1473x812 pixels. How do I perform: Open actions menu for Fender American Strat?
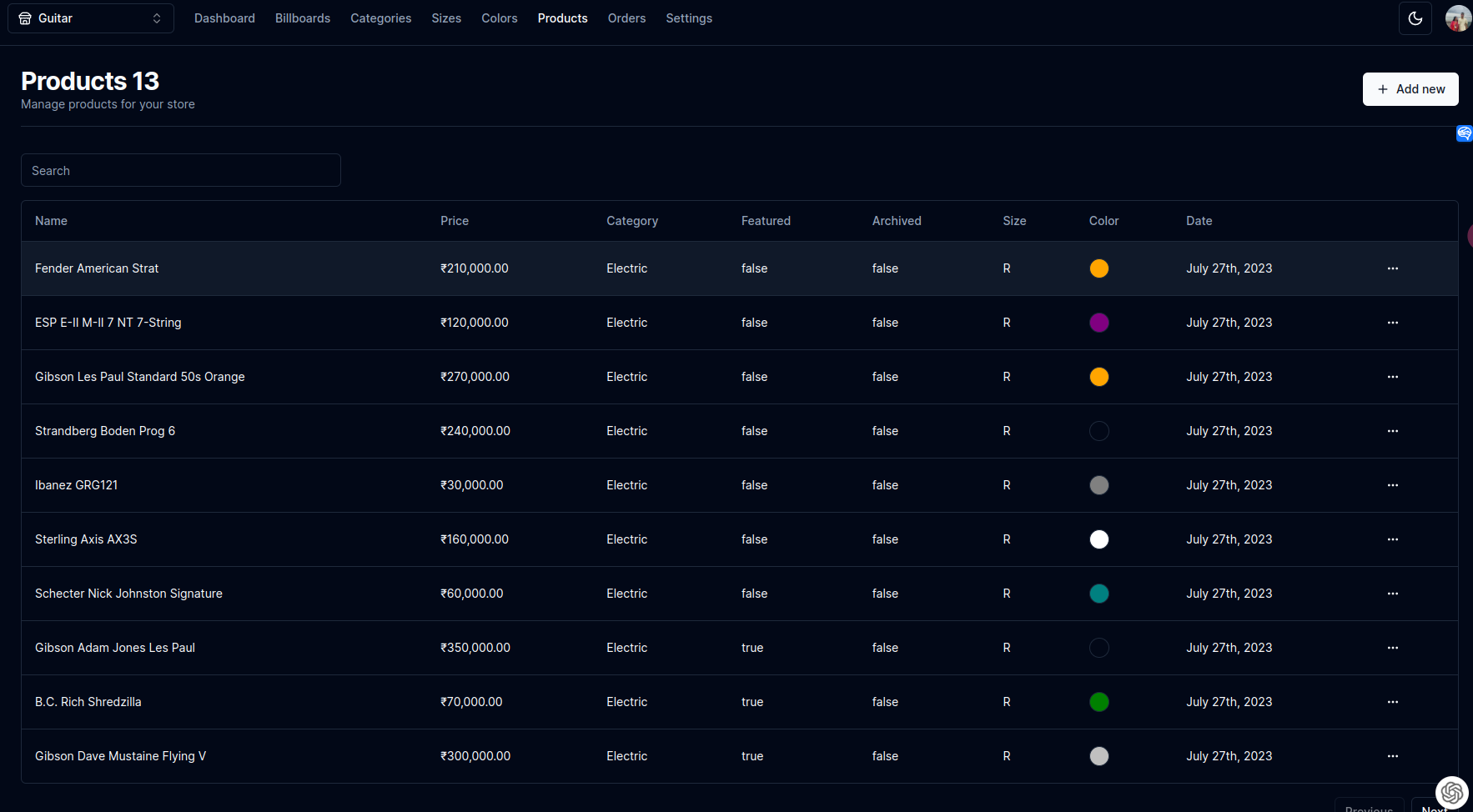point(1392,268)
